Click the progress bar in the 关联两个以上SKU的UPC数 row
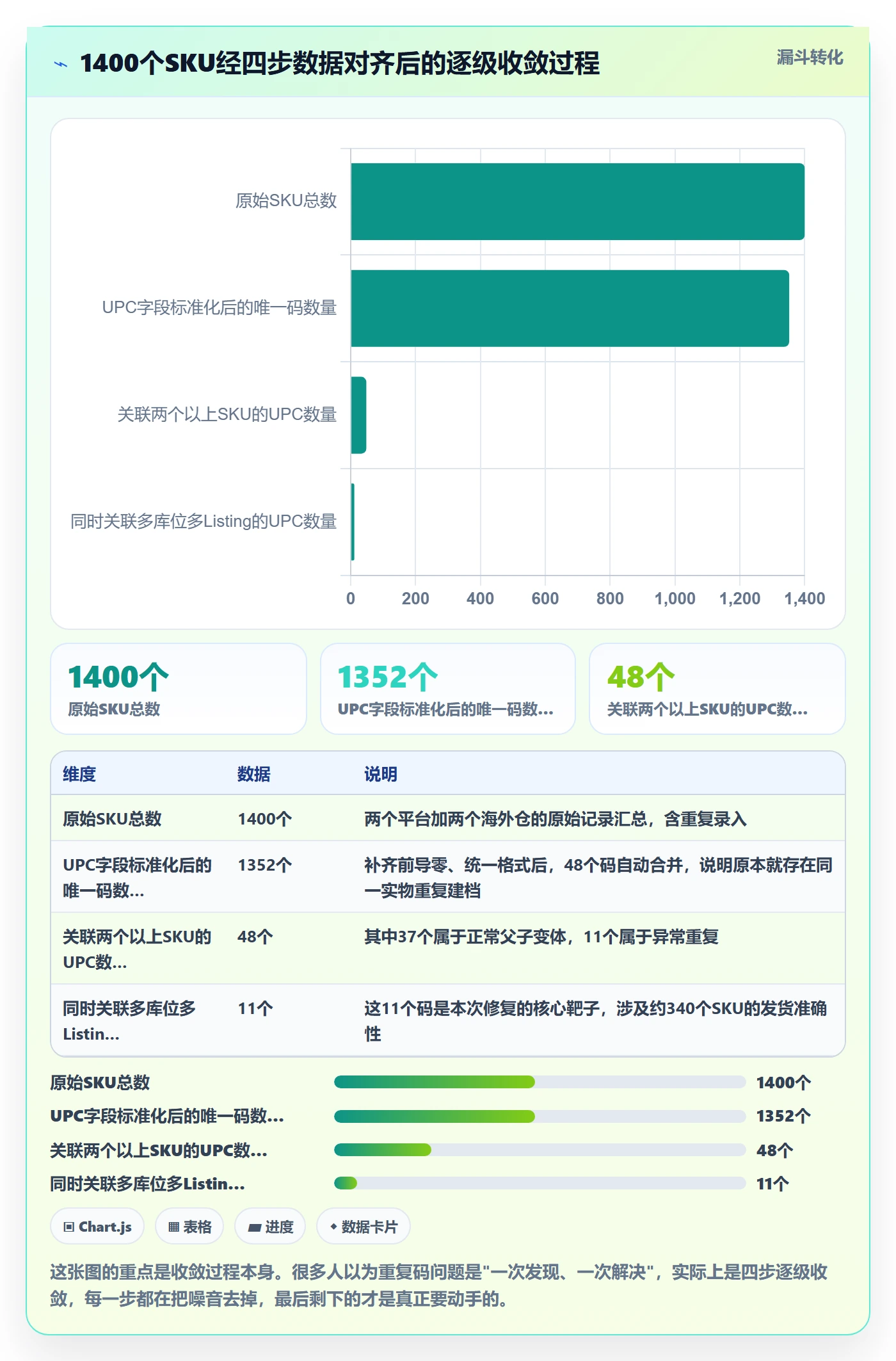Screen dimensions: 896x1361 coord(540,1150)
